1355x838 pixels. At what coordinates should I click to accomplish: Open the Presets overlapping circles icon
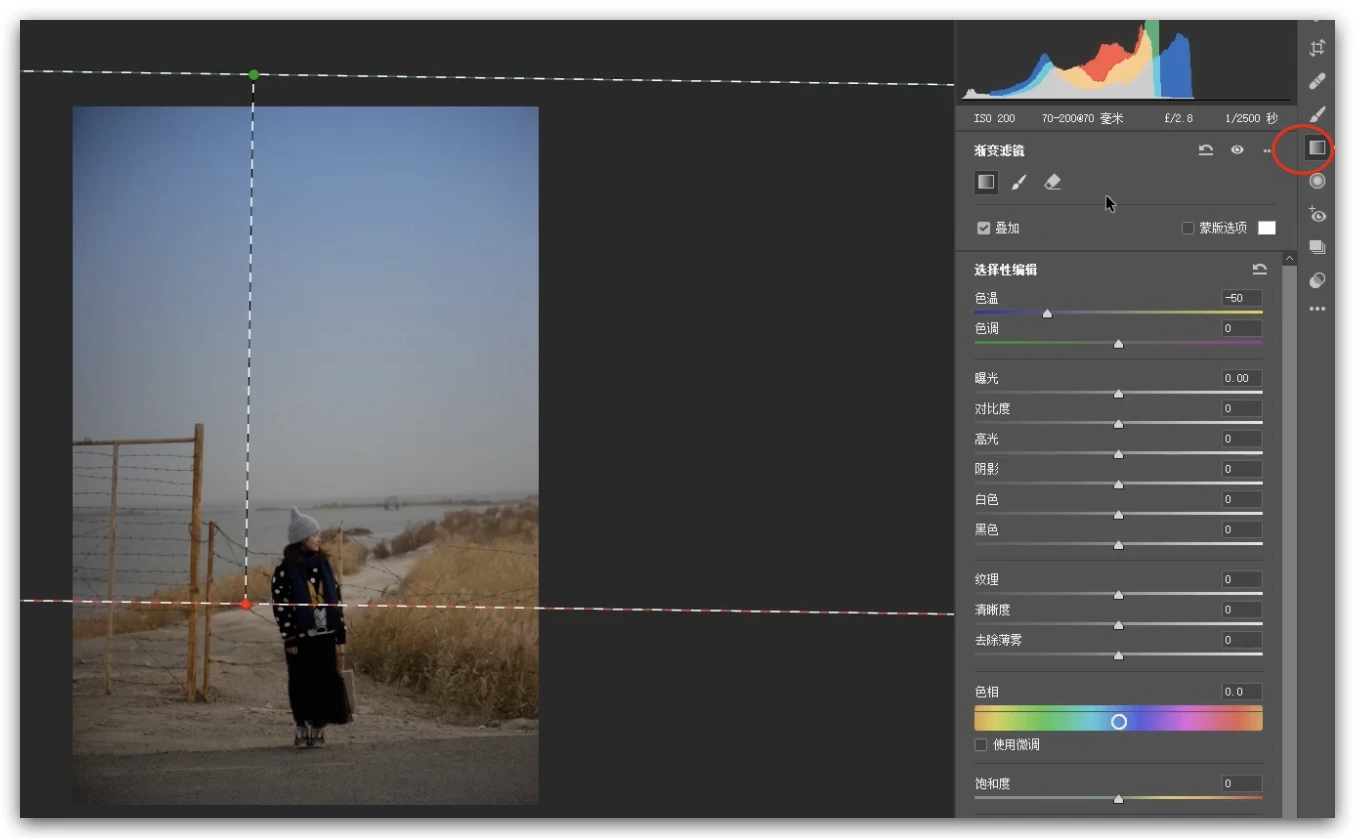pyautogui.click(x=1317, y=280)
